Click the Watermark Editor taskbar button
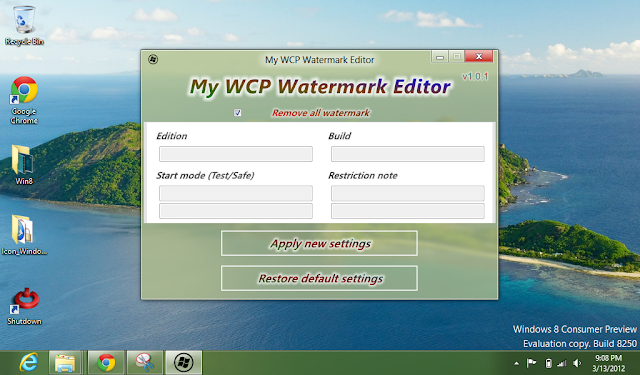The image size is (640, 375). coord(183,362)
